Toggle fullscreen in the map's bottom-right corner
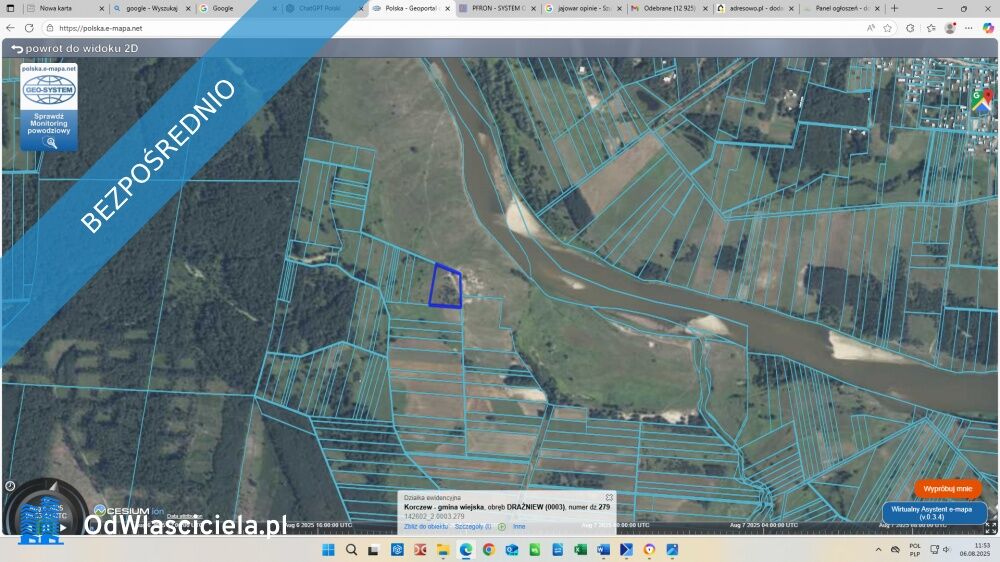 click(990, 526)
